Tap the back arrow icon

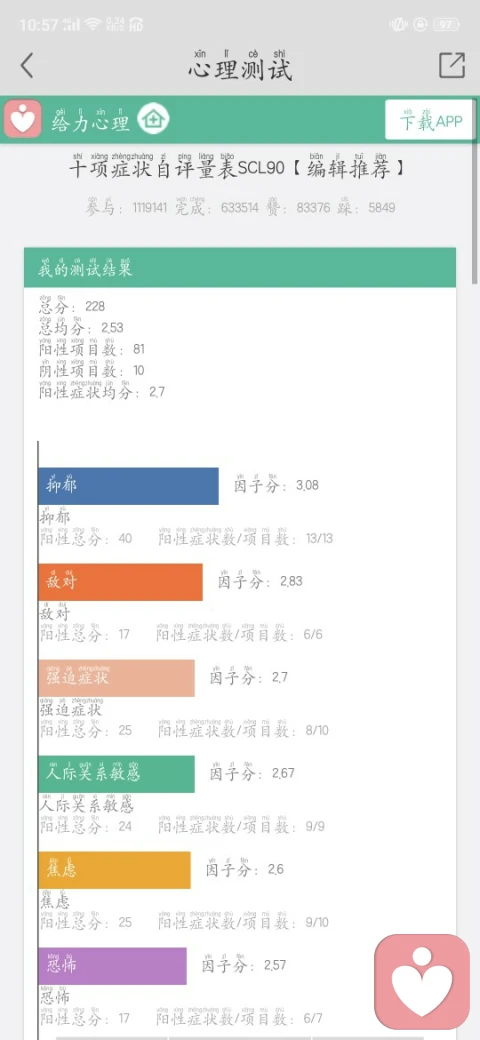point(27,66)
